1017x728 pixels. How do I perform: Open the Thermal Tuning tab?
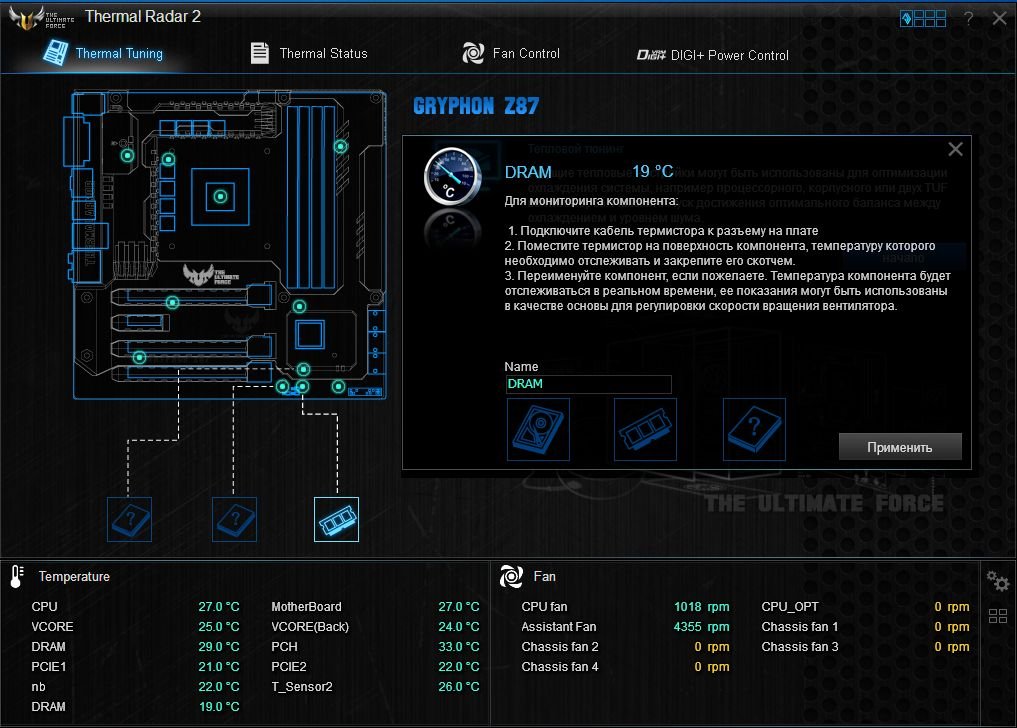[104, 53]
